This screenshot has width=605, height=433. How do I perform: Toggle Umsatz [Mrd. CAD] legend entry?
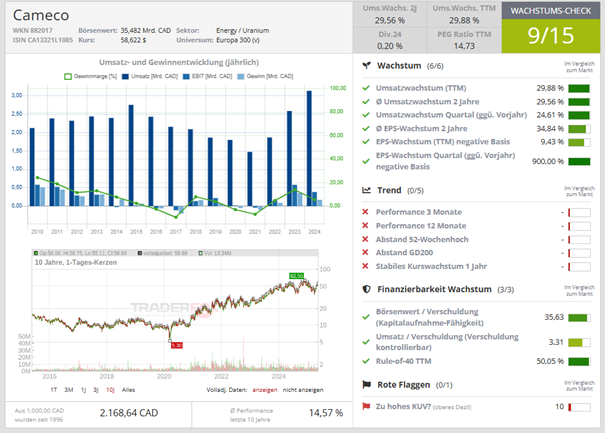[150, 76]
